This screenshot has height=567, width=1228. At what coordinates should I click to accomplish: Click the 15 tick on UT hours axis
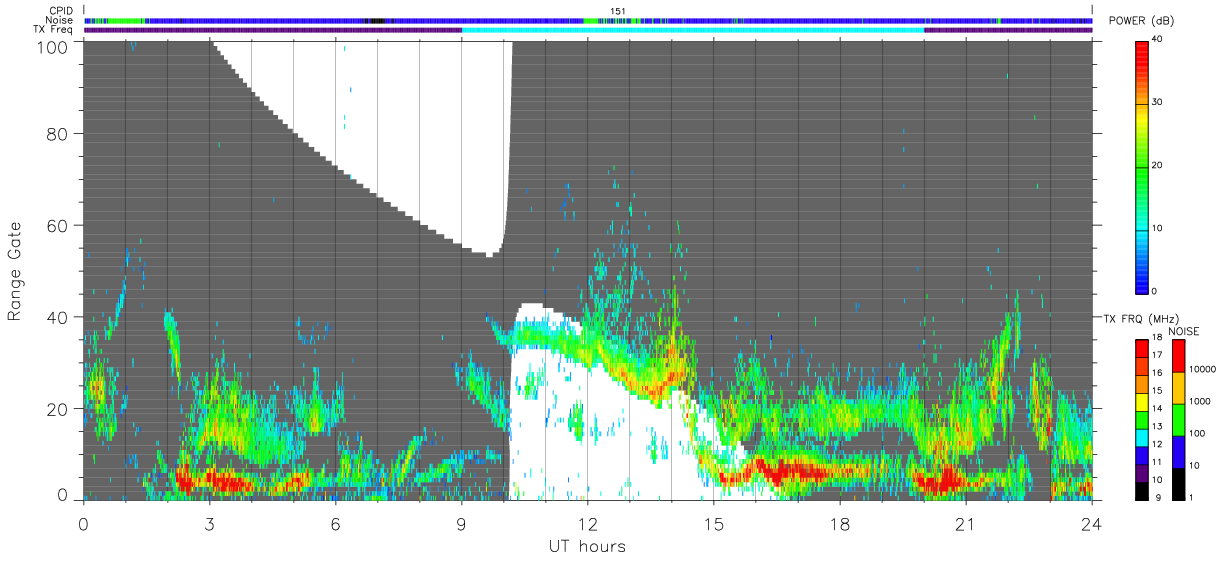[x=714, y=523]
